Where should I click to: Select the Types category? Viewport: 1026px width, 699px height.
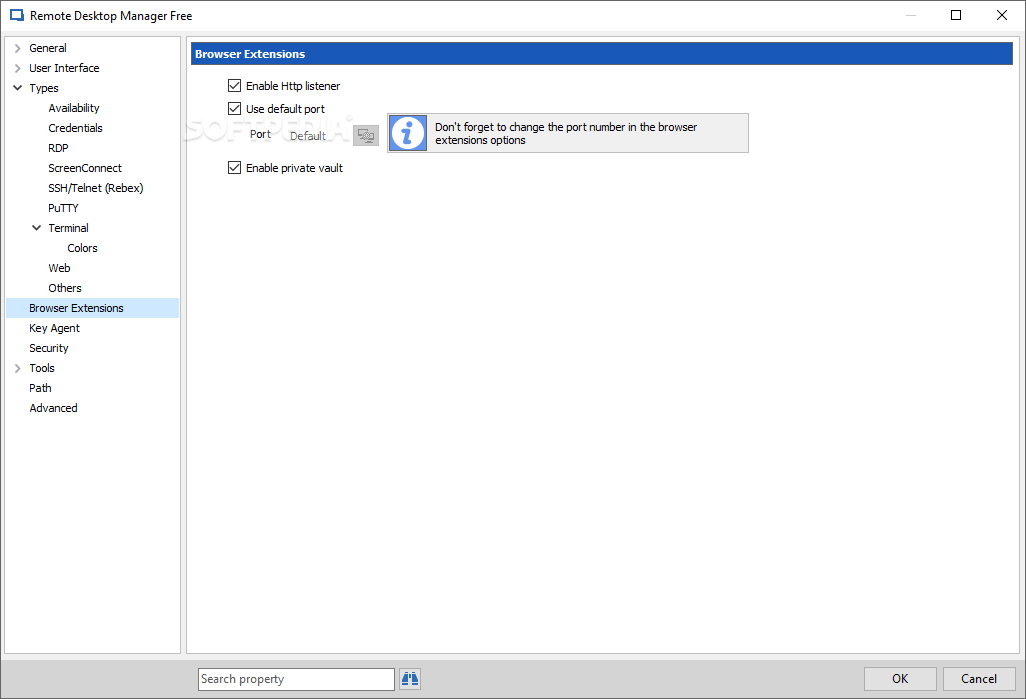click(x=44, y=88)
